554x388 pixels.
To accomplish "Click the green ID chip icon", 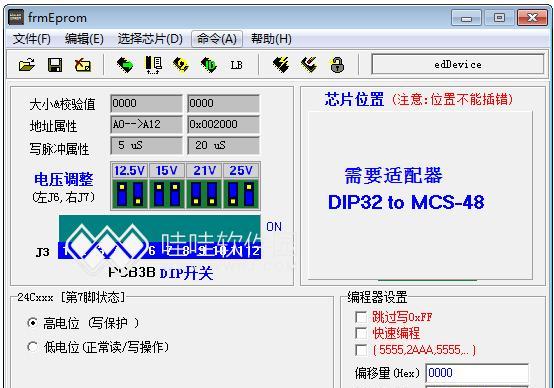I will pos(209,65).
